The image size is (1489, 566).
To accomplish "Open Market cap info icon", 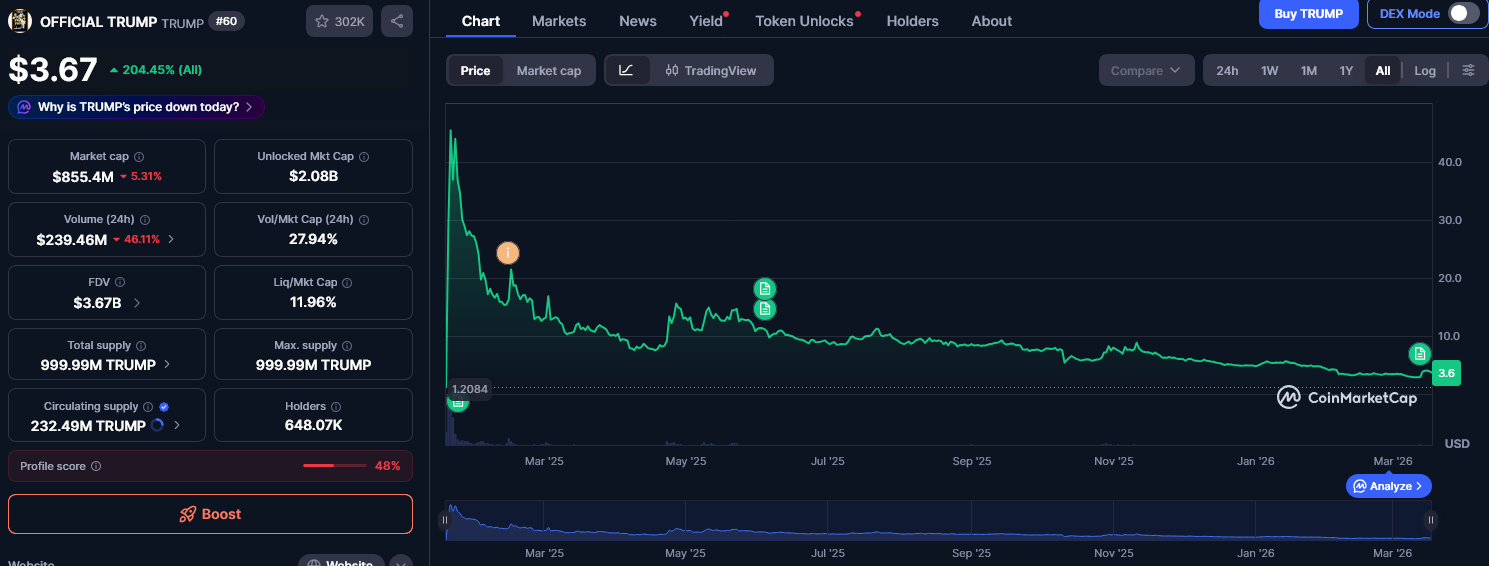I will [139, 157].
